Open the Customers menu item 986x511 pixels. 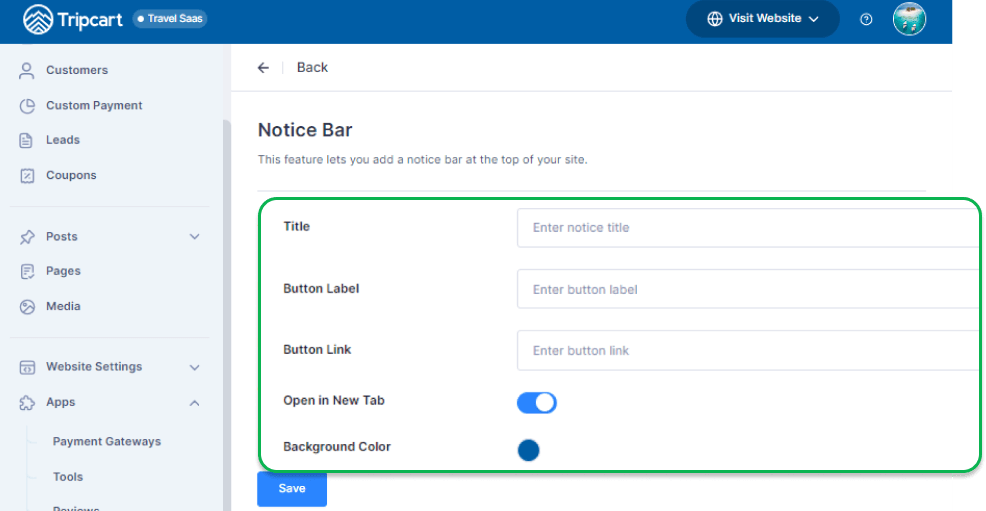[77, 70]
